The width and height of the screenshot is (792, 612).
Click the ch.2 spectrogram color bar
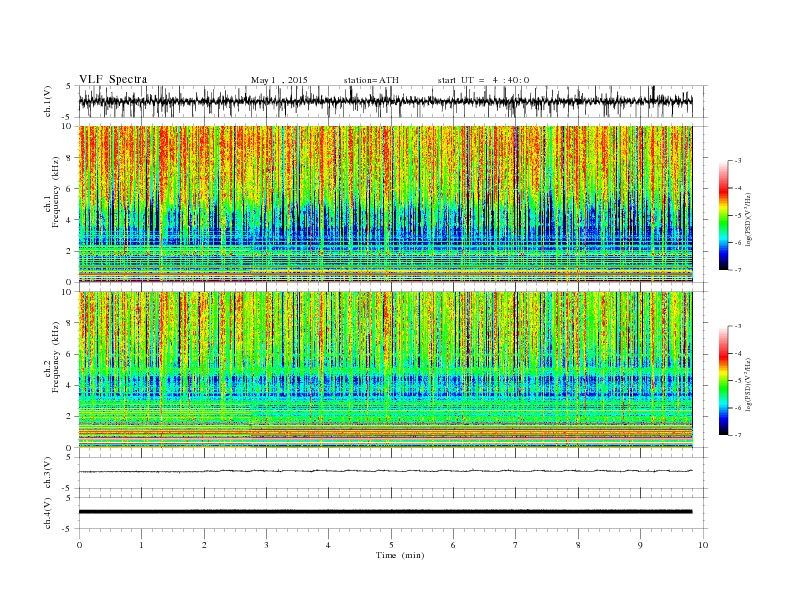[x=723, y=381]
